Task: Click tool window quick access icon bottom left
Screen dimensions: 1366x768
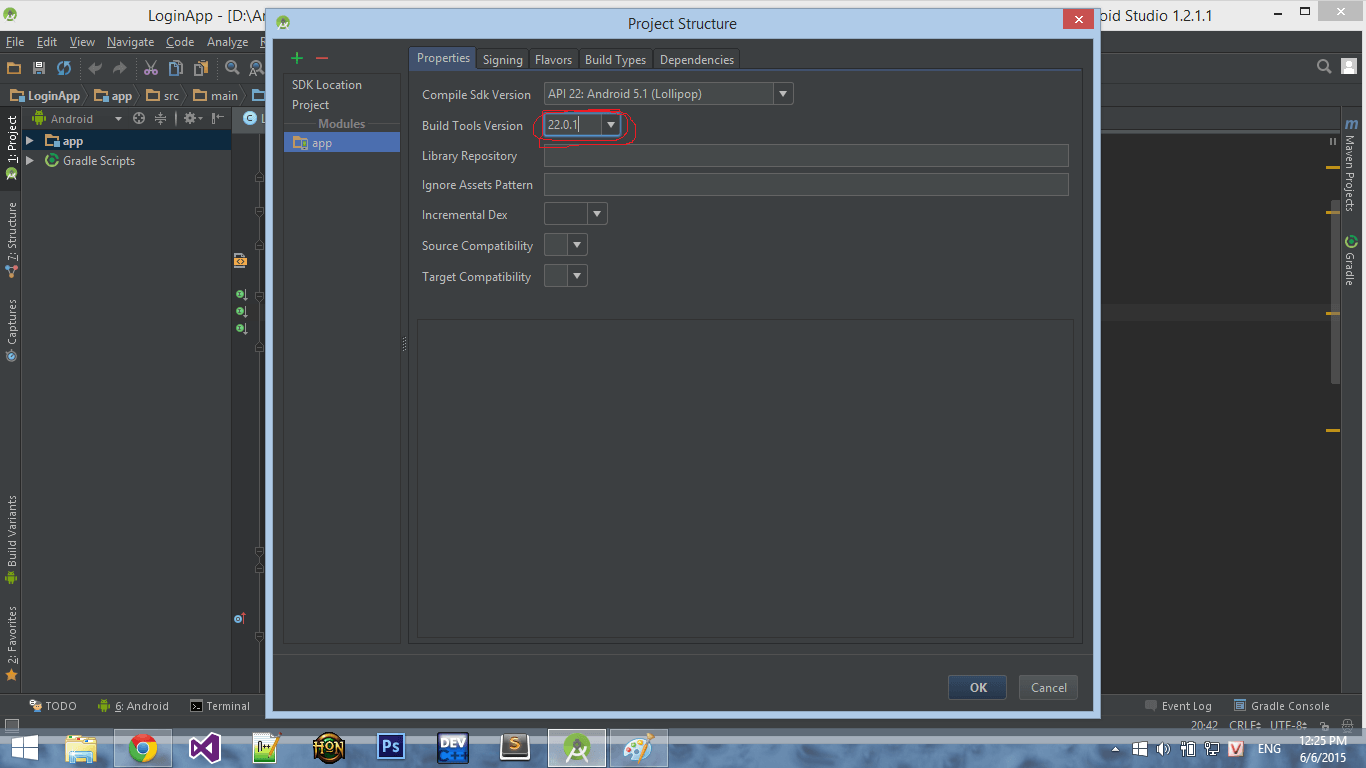Action: (11, 725)
